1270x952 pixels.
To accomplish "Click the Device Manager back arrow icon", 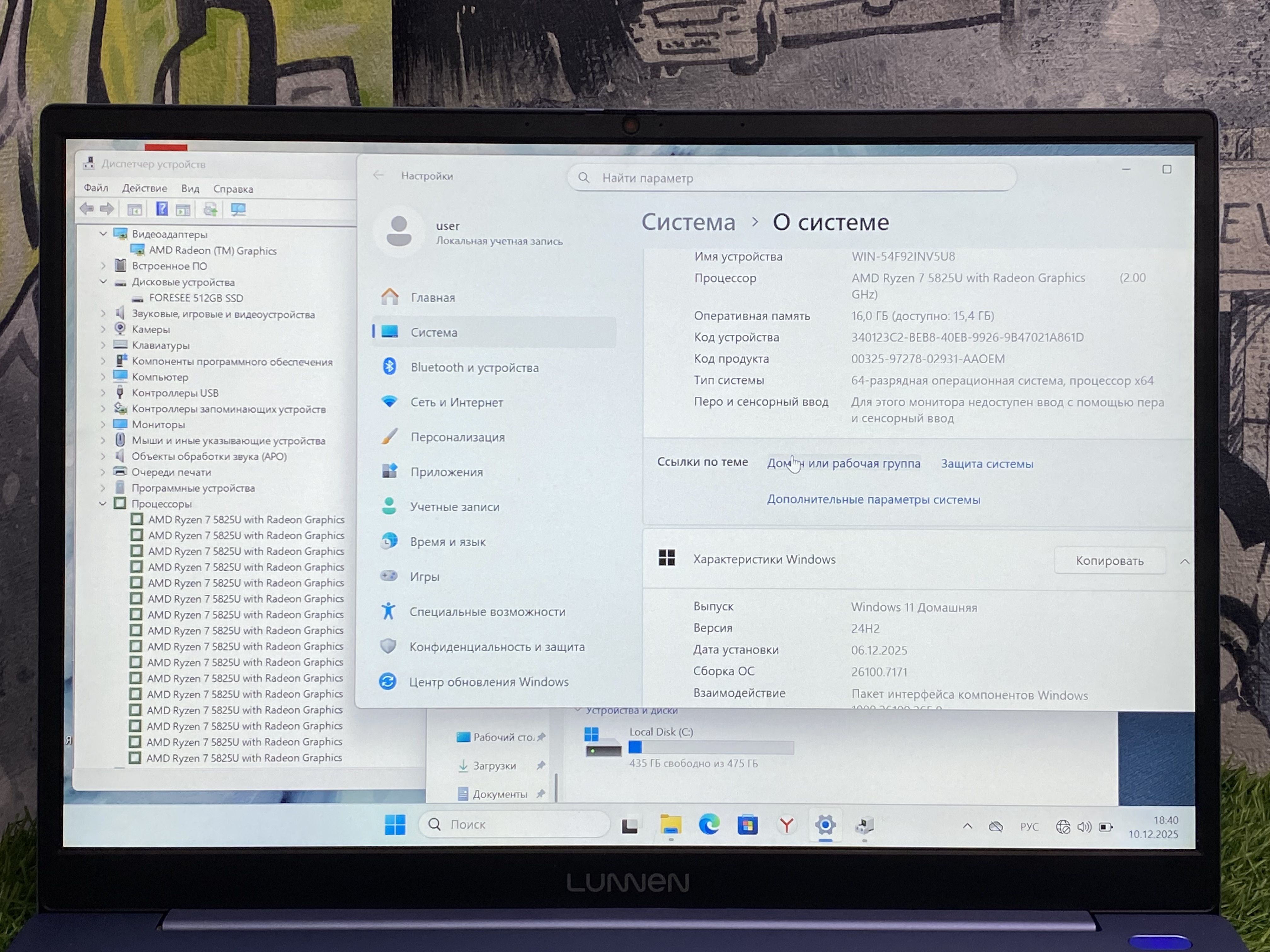I will [x=87, y=209].
